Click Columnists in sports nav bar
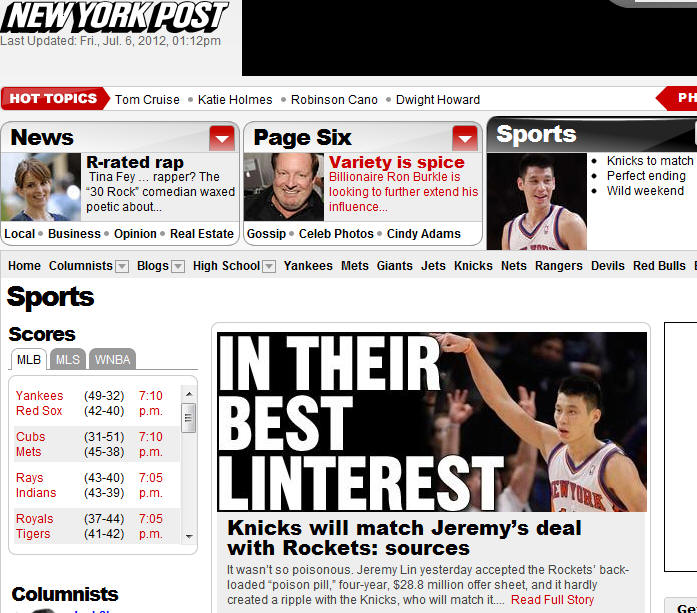The width and height of the screenshot is (697, 613). click(81, 266)
